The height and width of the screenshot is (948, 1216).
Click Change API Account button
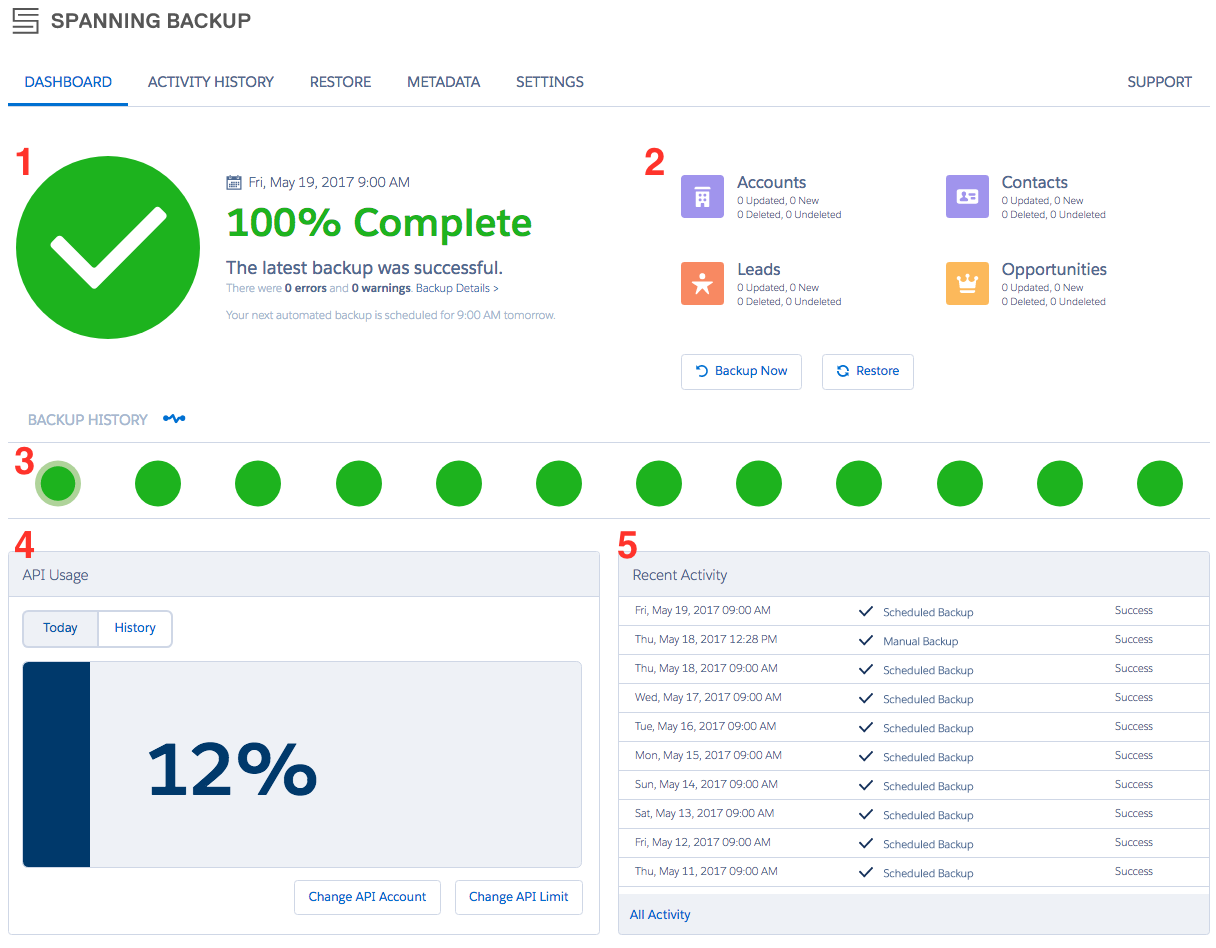click(368, 897)
